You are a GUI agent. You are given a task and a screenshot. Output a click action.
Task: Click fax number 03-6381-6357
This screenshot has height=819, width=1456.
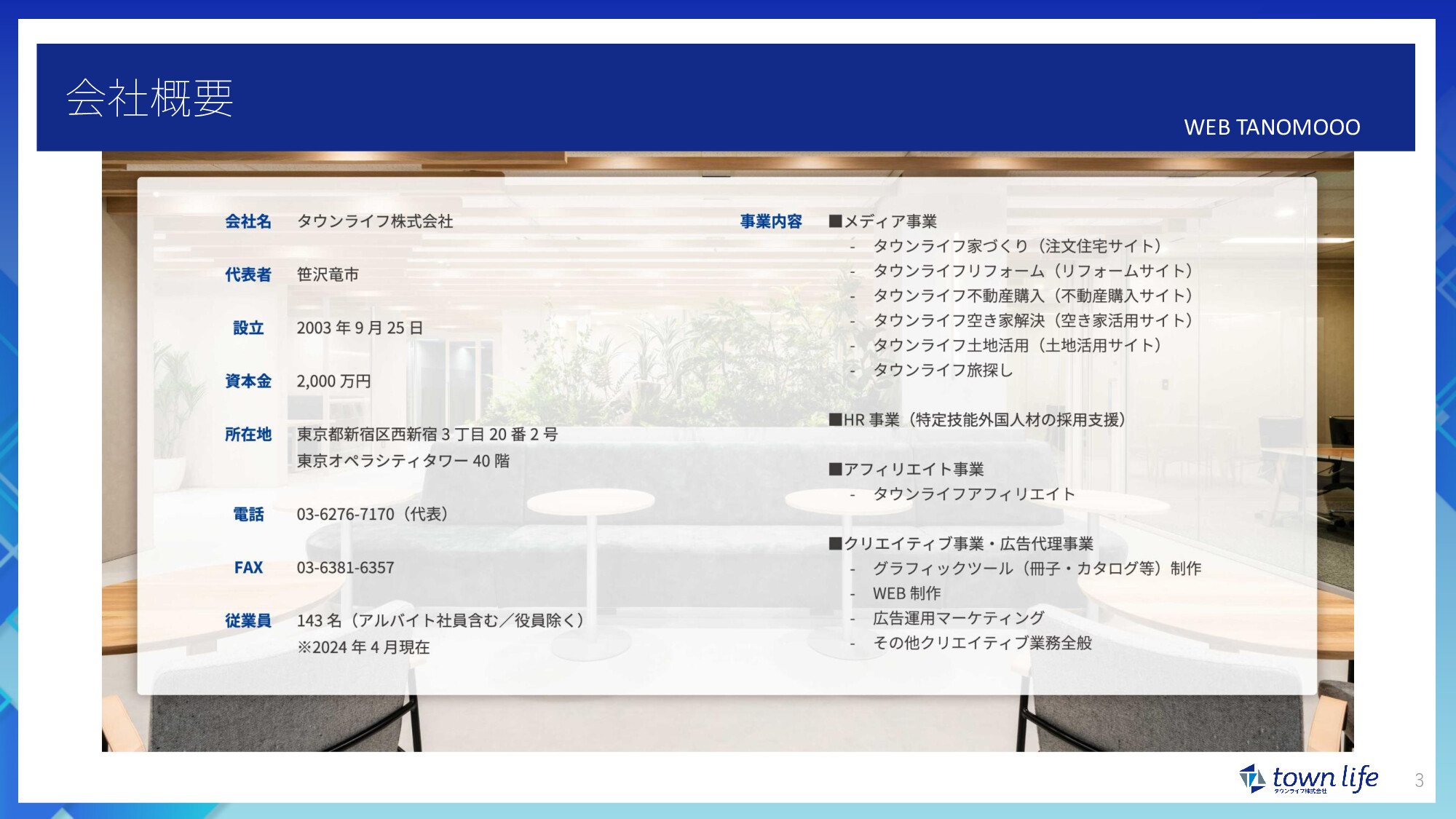pyautogui.click(x=345, y=567)
